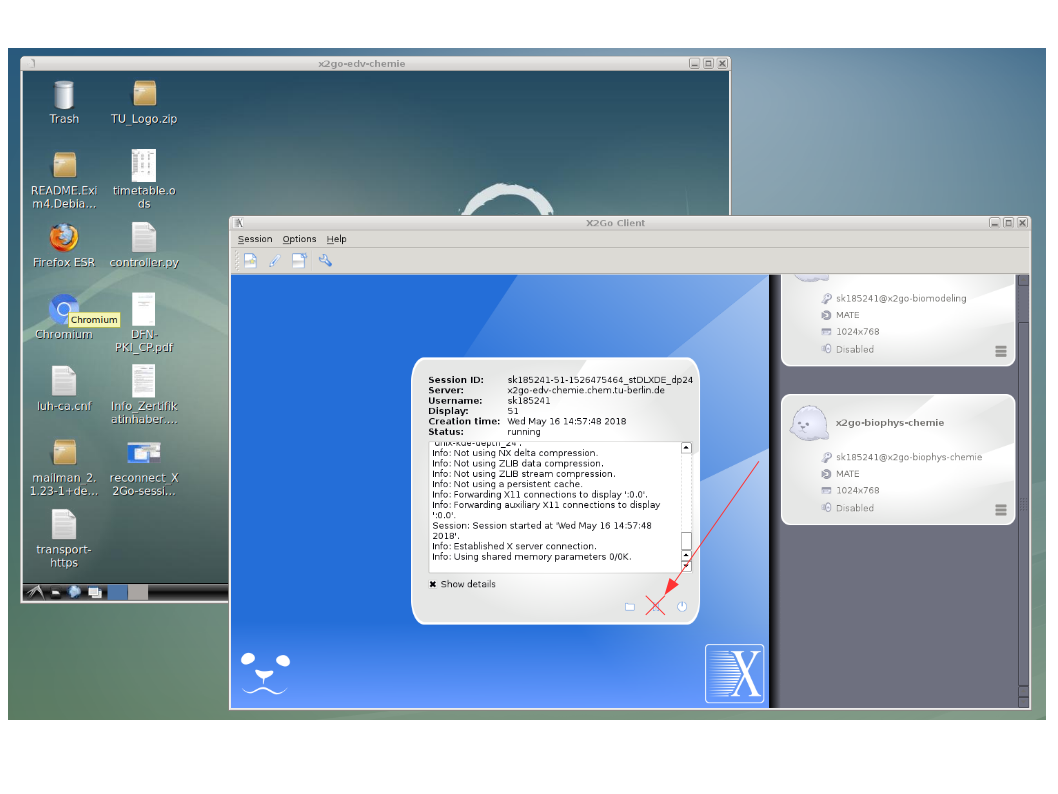Open the Session menu
Image resolution: width=1058 pixels, height=794 pixels.
pos(255,239)
